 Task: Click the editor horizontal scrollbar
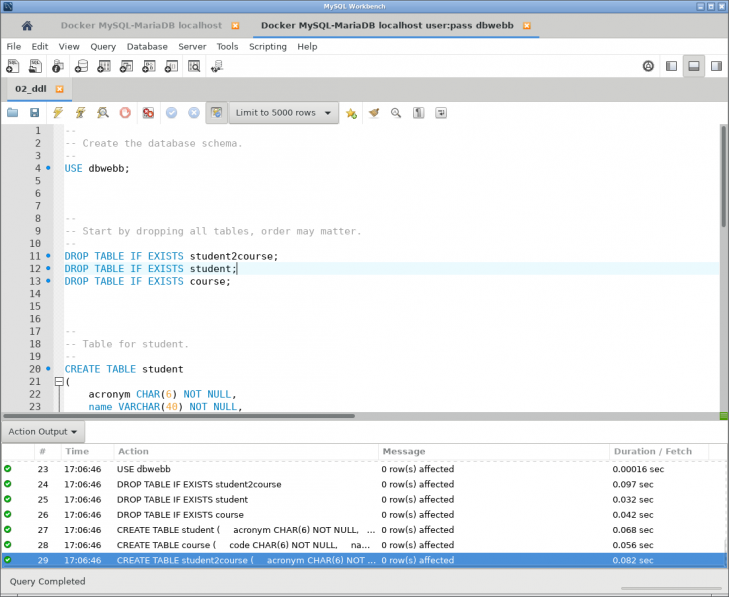click(179, 416)
